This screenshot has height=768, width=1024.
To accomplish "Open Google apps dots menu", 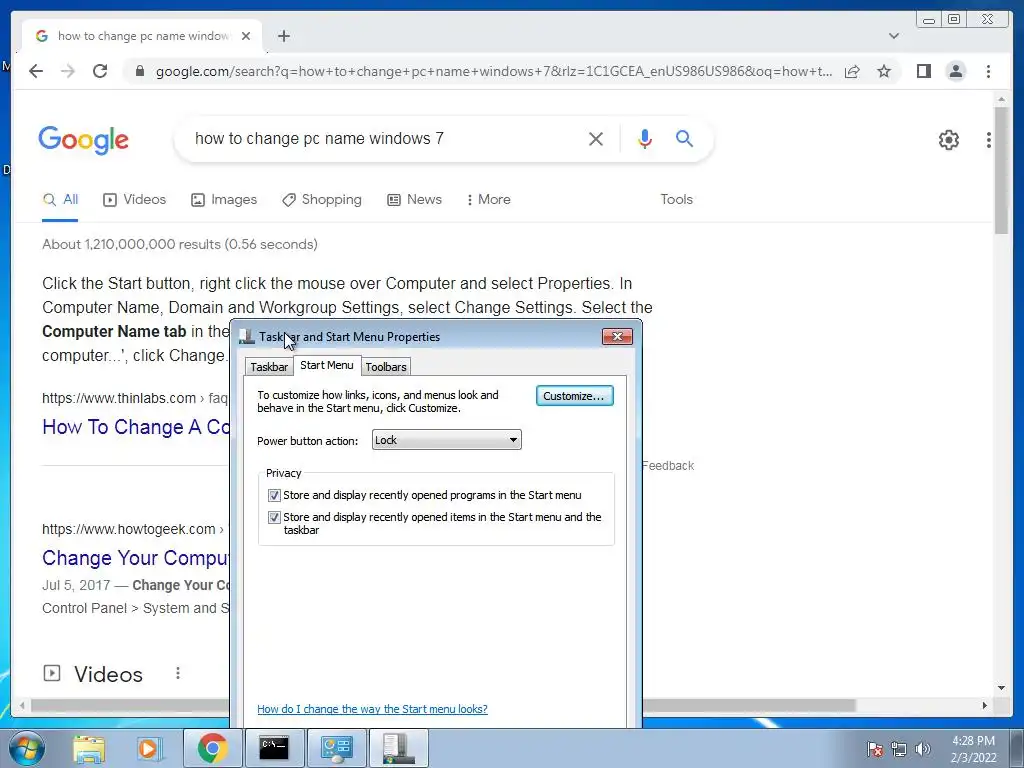I will point(988,139).
